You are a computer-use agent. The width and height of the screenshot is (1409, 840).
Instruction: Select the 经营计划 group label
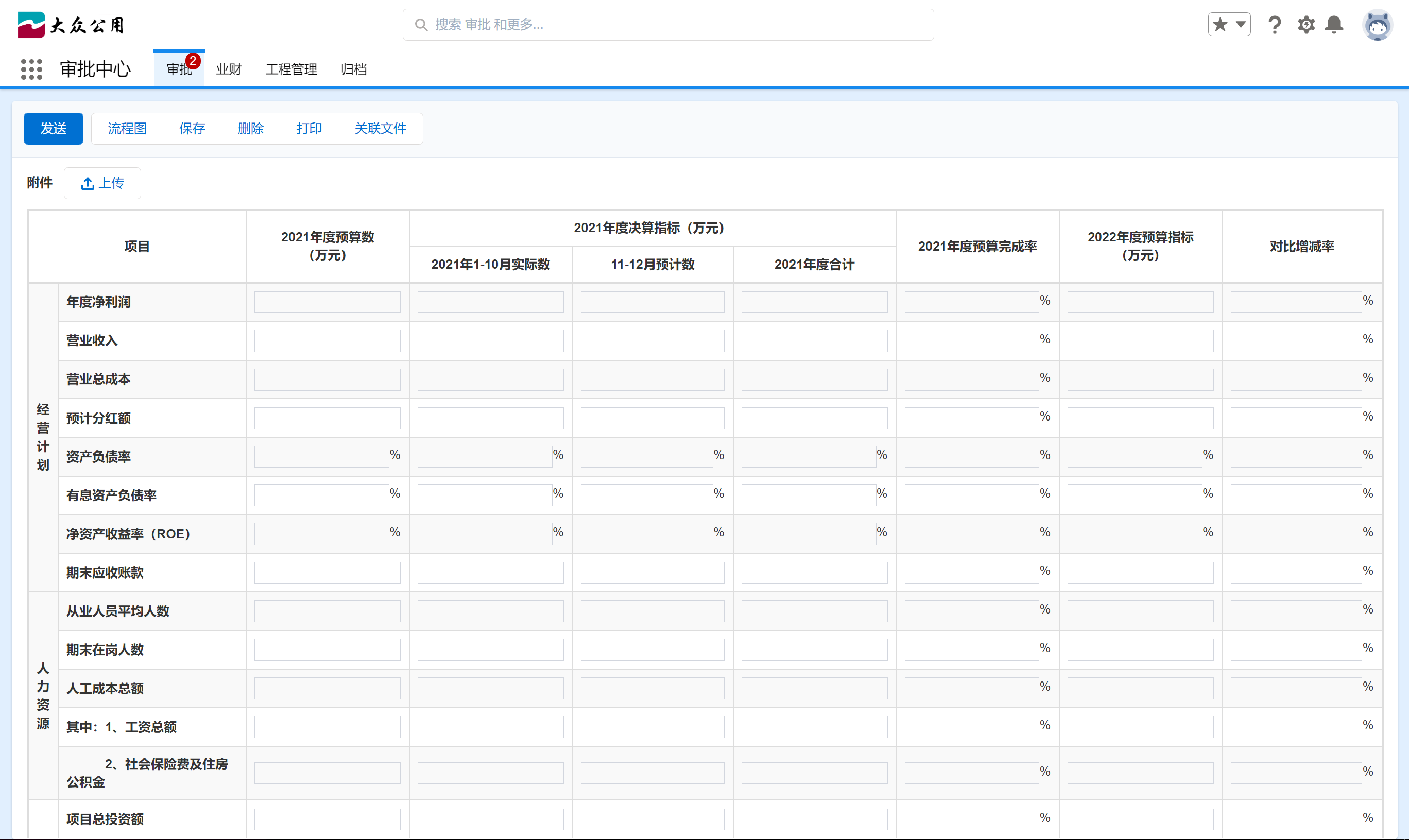[x=43, y=437]
